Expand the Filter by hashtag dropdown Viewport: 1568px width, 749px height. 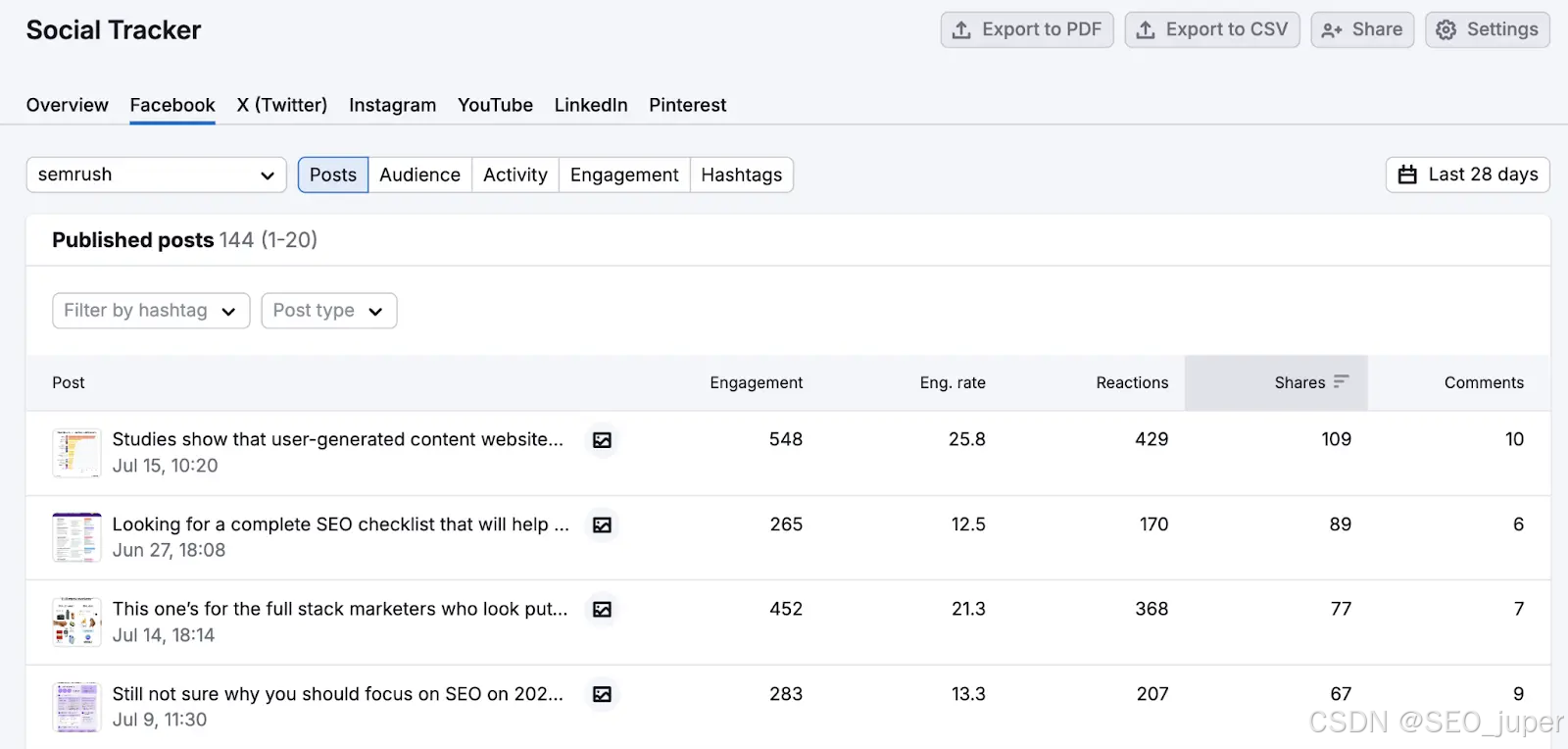pyautogui.click(x=151, y=311)
